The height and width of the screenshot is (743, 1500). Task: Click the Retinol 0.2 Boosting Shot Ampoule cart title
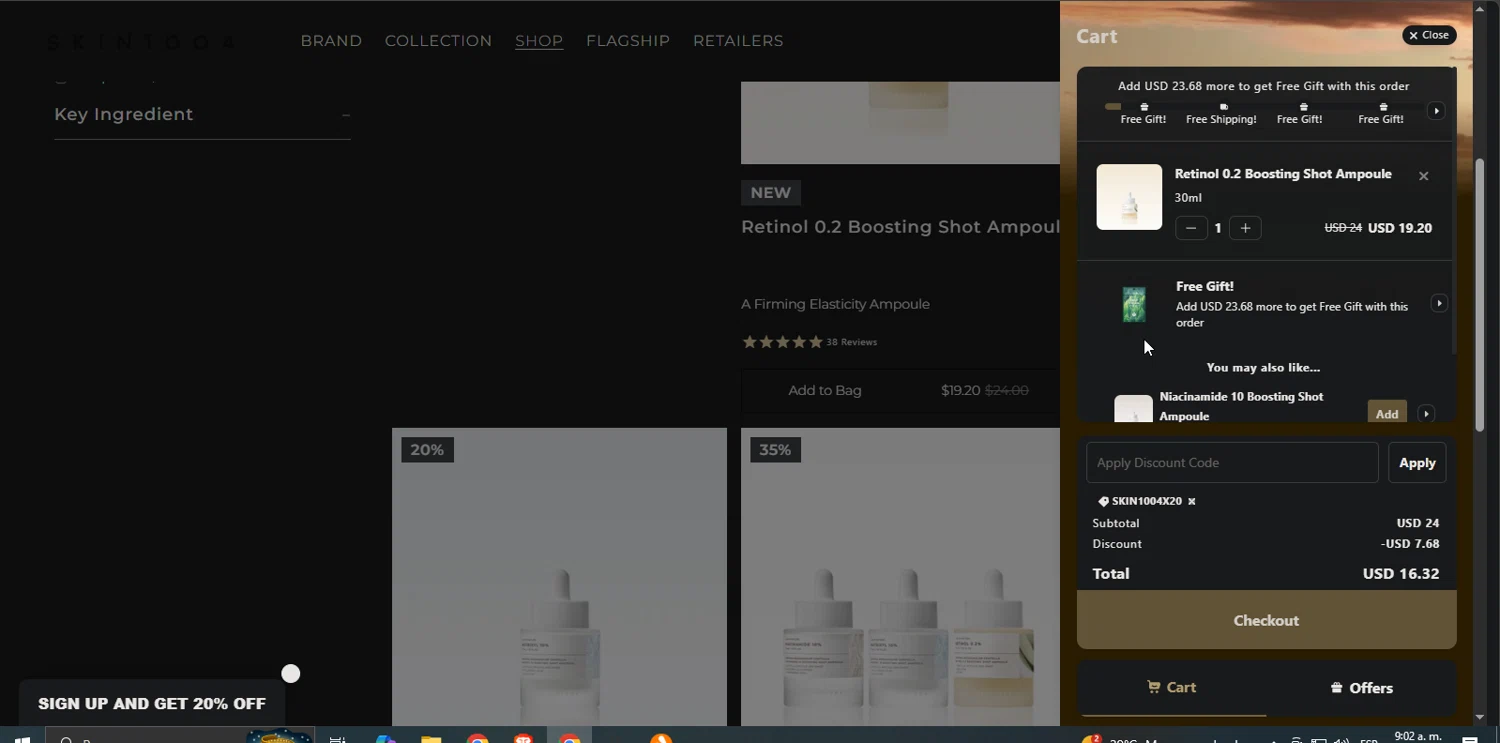(1283, 174)
